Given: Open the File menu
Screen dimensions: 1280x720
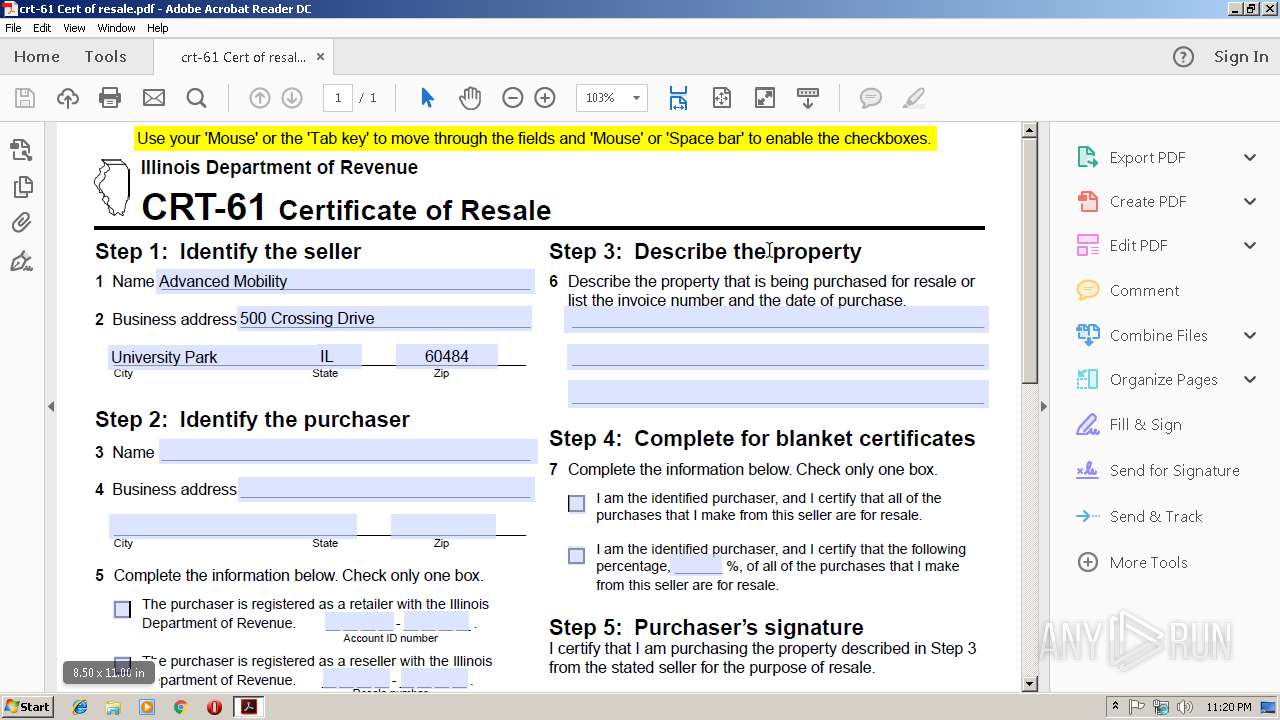Looking at the screenshot, I should pos(13,28).
